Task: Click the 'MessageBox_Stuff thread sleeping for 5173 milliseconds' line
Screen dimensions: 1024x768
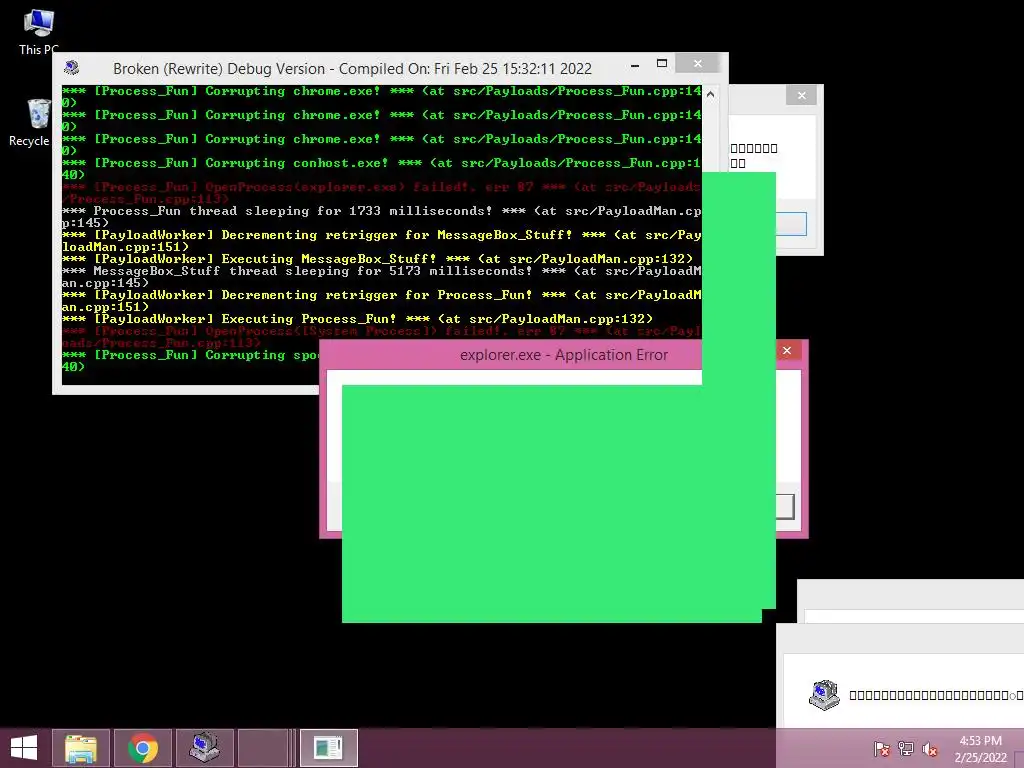Action: 381,277
